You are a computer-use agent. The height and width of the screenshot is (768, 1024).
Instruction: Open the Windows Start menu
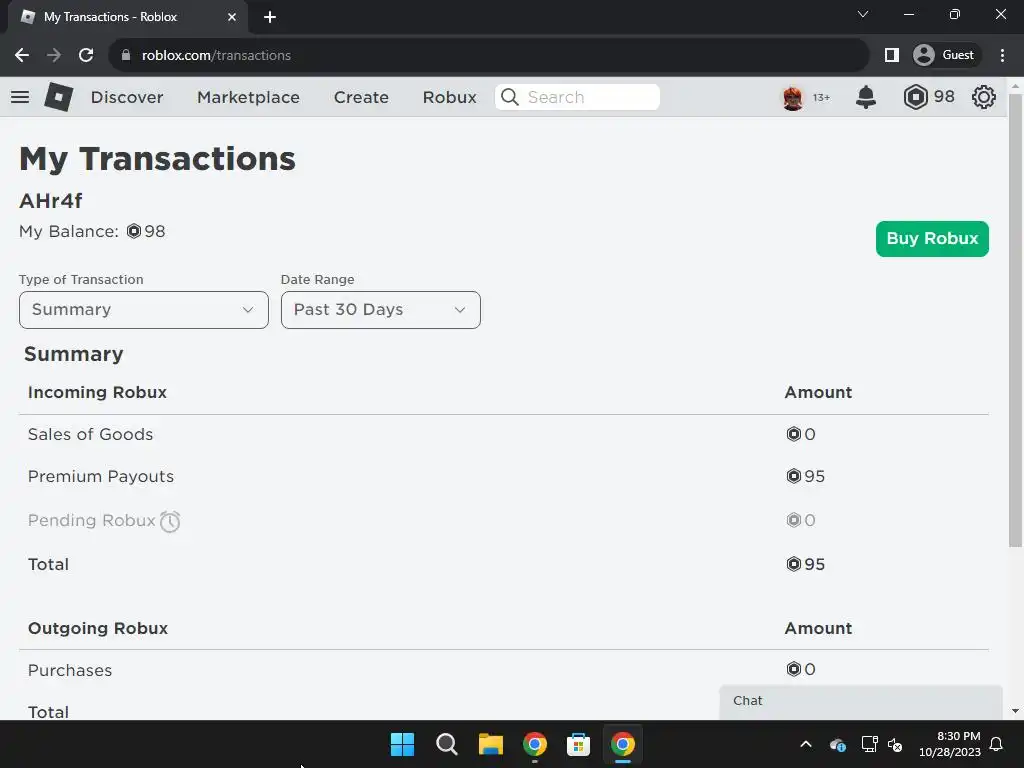[x=402, y=744]
